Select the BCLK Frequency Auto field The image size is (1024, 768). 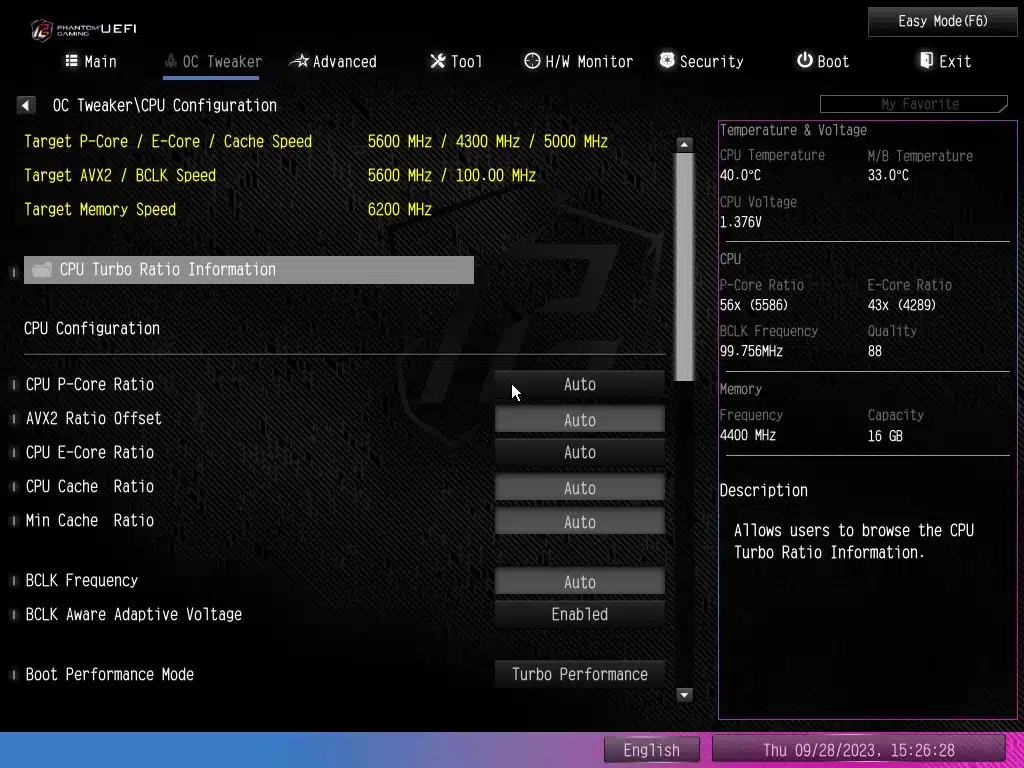(579, 582)
